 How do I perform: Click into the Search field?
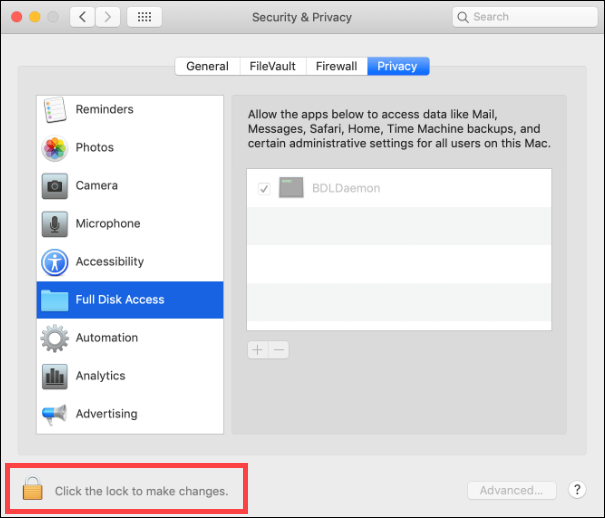(525, 17)
